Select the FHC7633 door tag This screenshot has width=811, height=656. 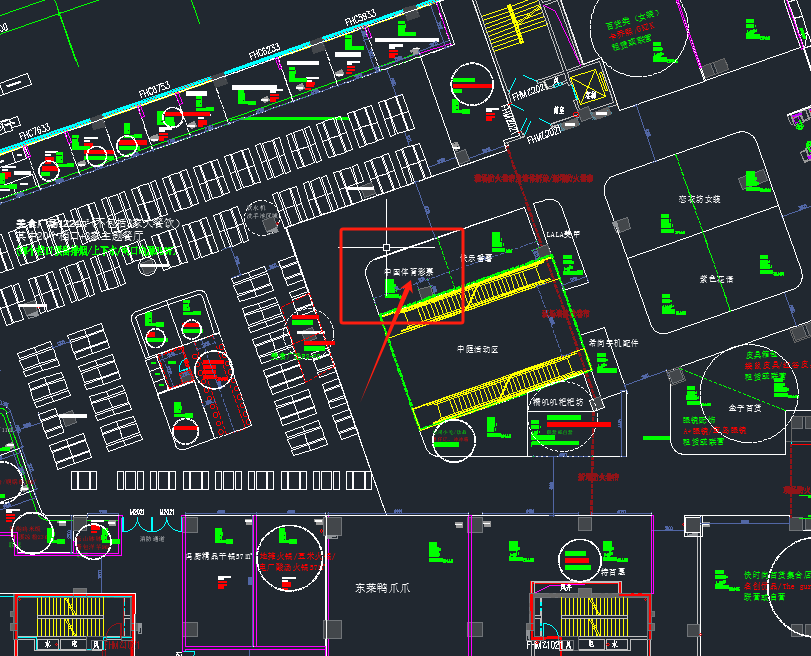(x=34, y=131)
